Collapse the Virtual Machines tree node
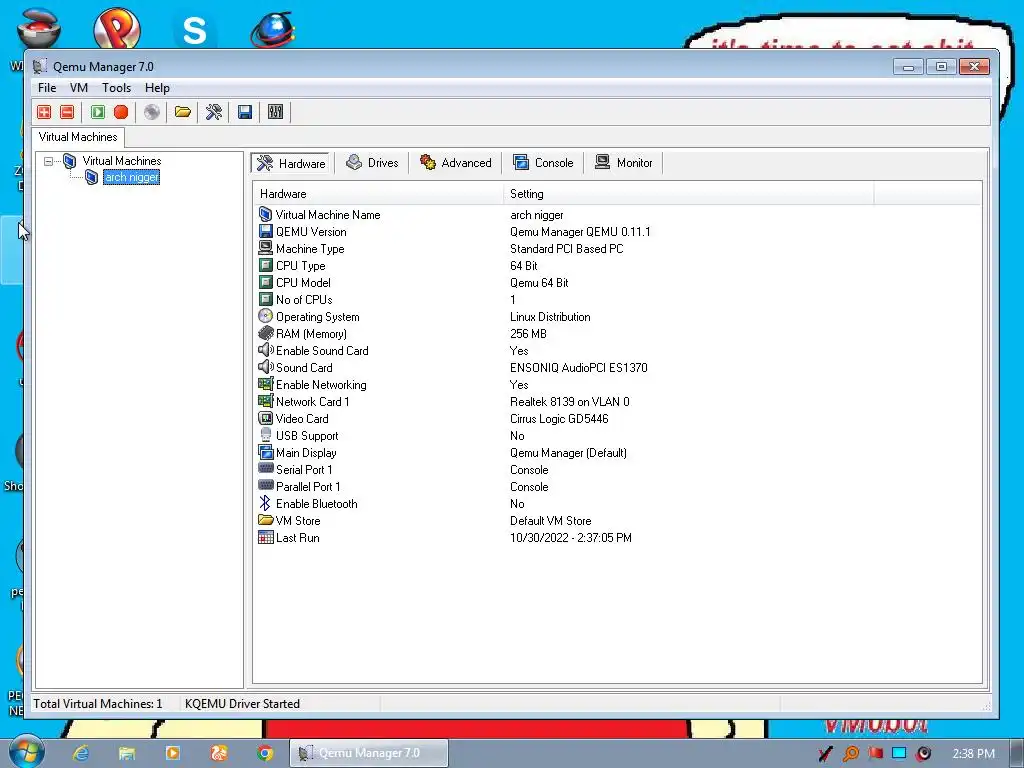Image resolution: width=1024 pixels, height=768 pixels. pos(48,161)
